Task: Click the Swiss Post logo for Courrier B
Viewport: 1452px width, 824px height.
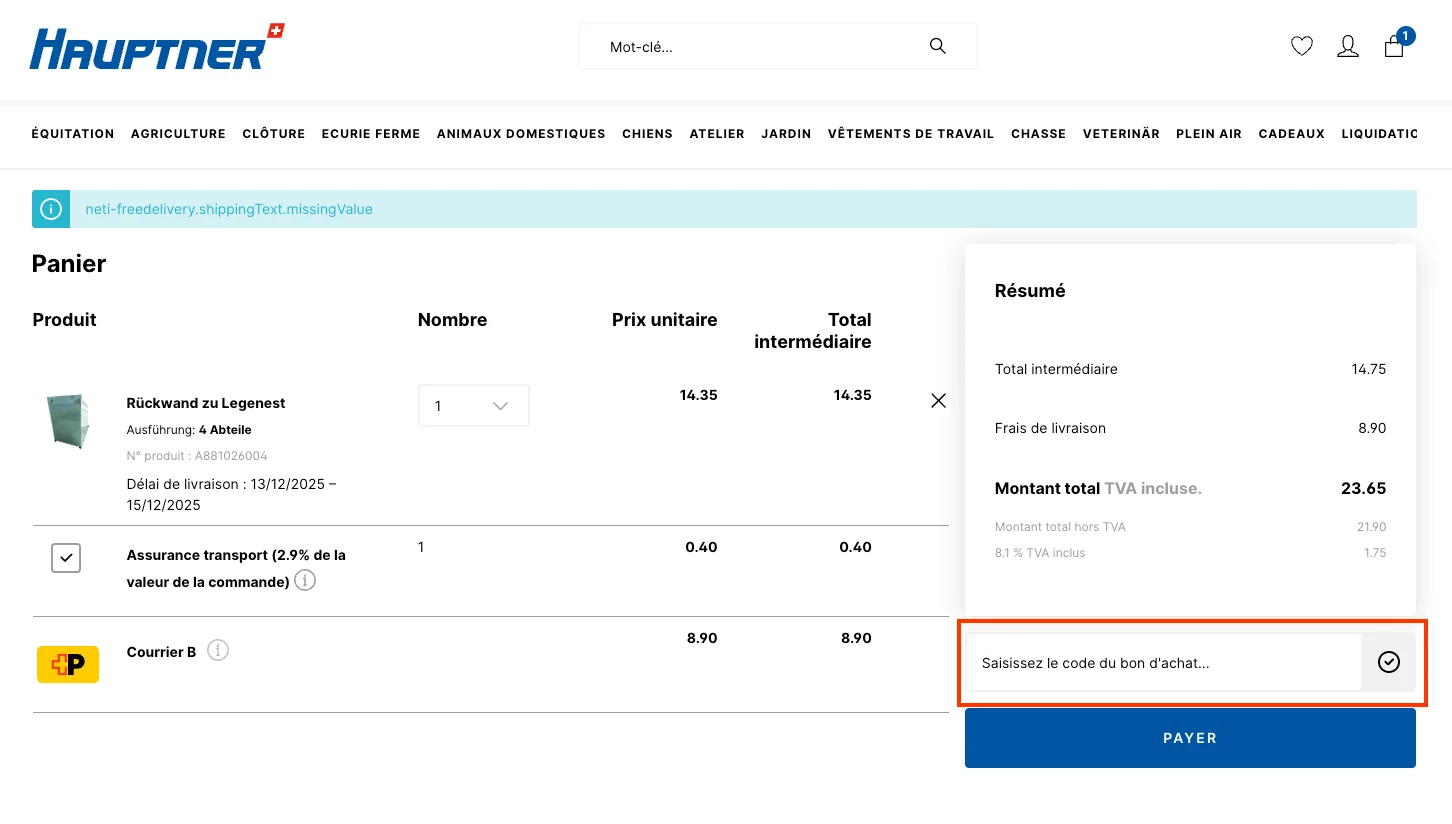Action: (67, 663)
